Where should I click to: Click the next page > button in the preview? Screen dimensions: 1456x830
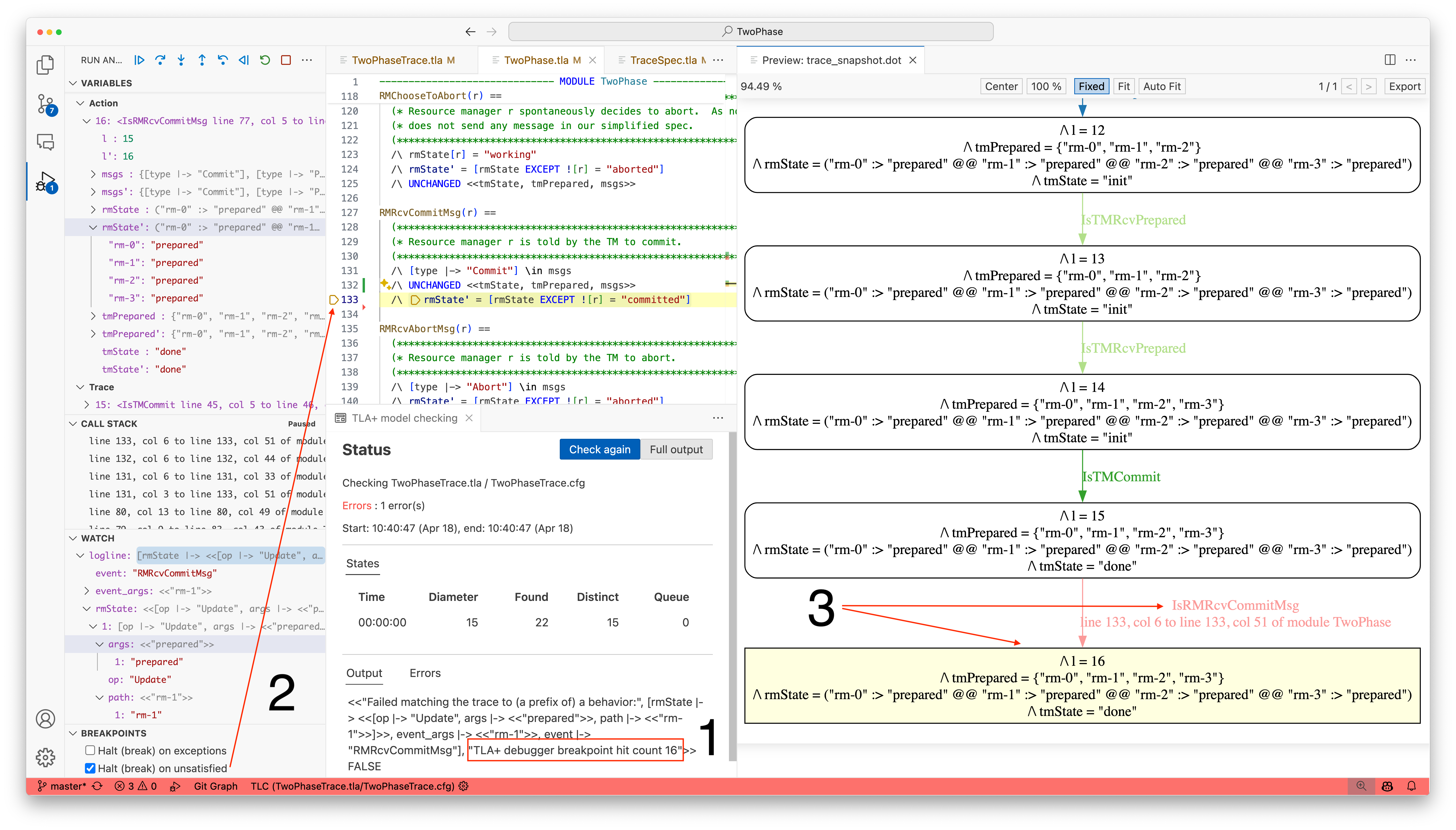pyautogui.click(x=1368, y=86)
